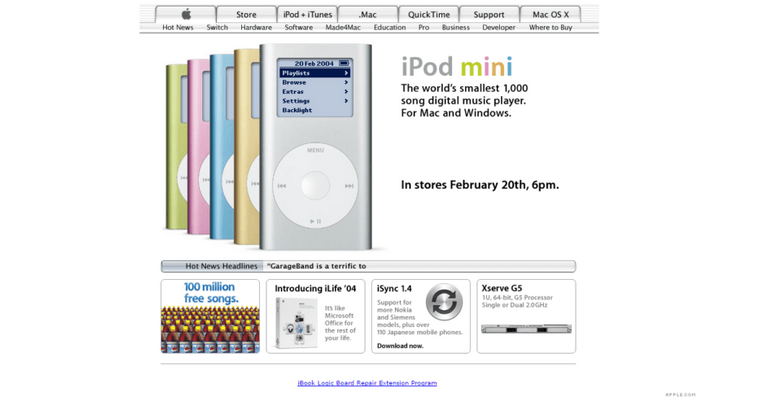This screenshot has height=397, width=760.
Task: Click the Browse arrow on iPod screen
Action: [346, 82]
